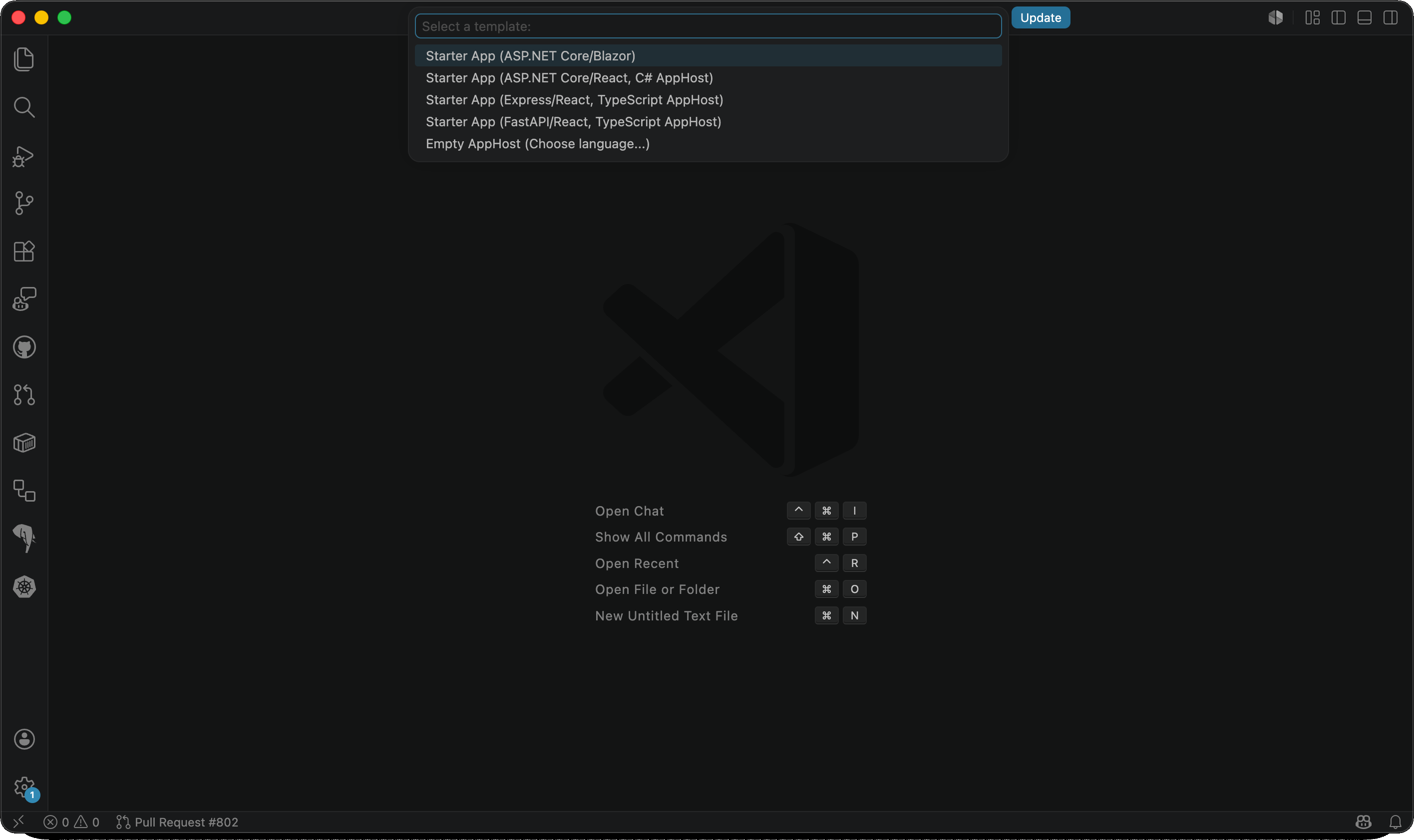Click the O key hint for Open File
Viewport: 1414px width, 840px height.
point(854,589)
